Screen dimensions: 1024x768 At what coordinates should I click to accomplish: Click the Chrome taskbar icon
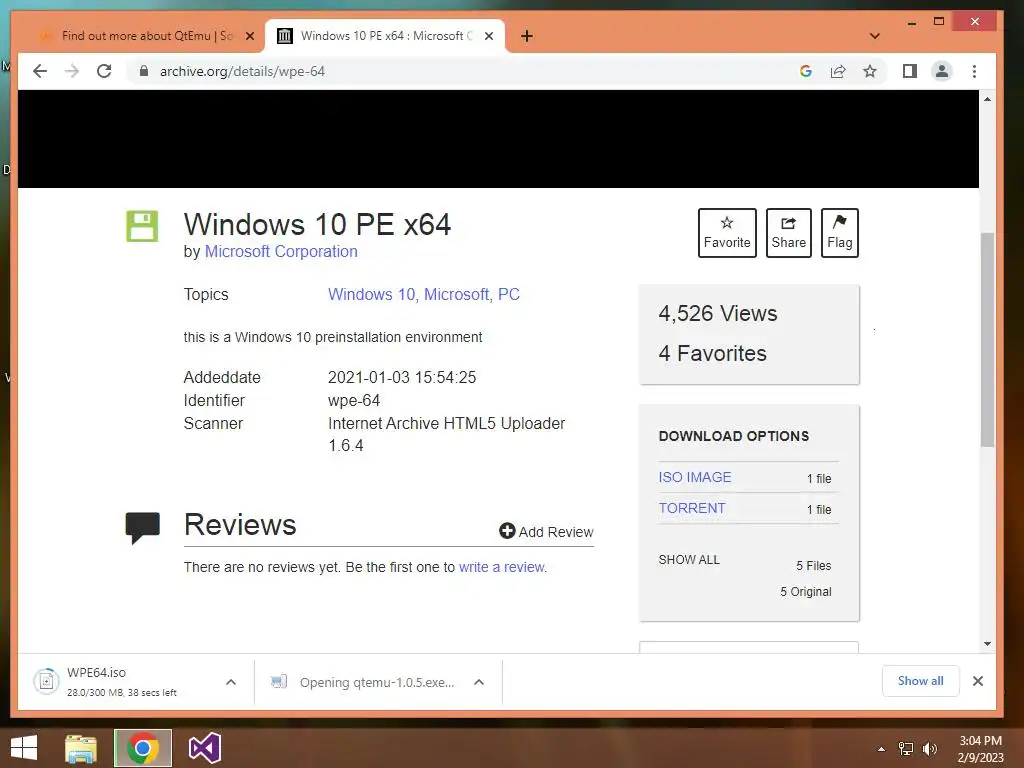tap(143, 748)
